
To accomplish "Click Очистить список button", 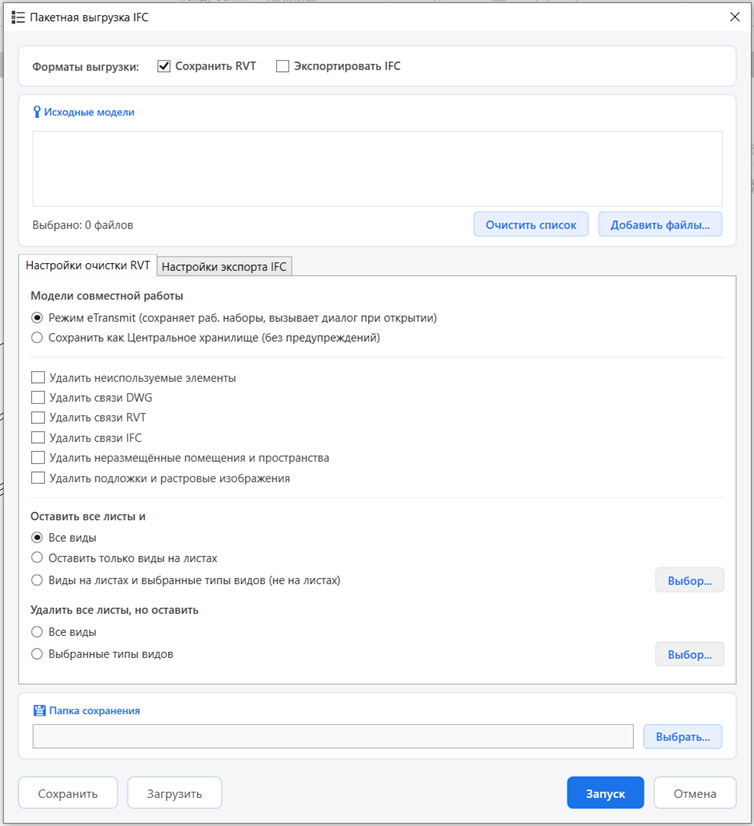I will click(531, 225).
